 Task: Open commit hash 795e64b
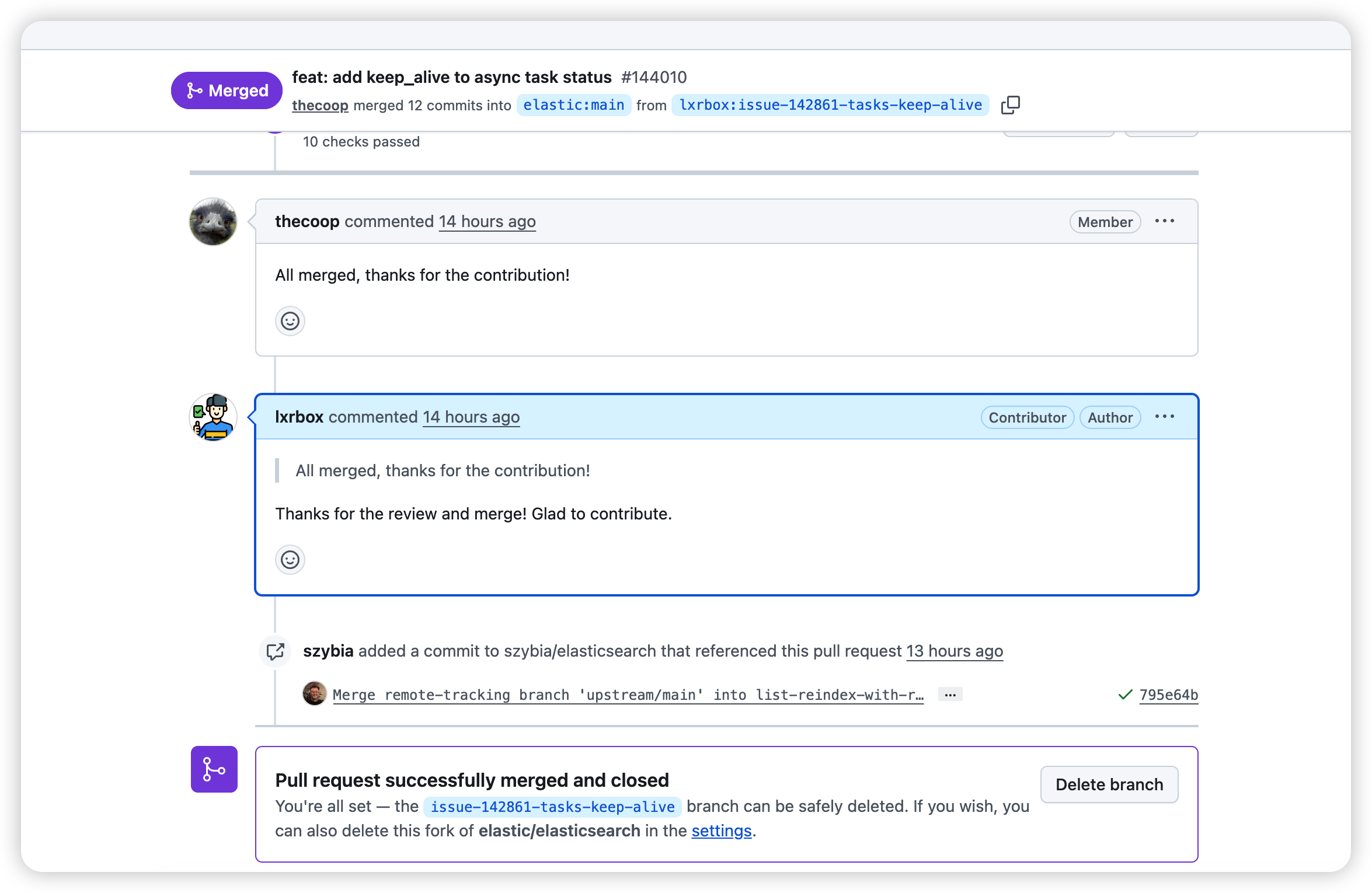[1168, 695]
